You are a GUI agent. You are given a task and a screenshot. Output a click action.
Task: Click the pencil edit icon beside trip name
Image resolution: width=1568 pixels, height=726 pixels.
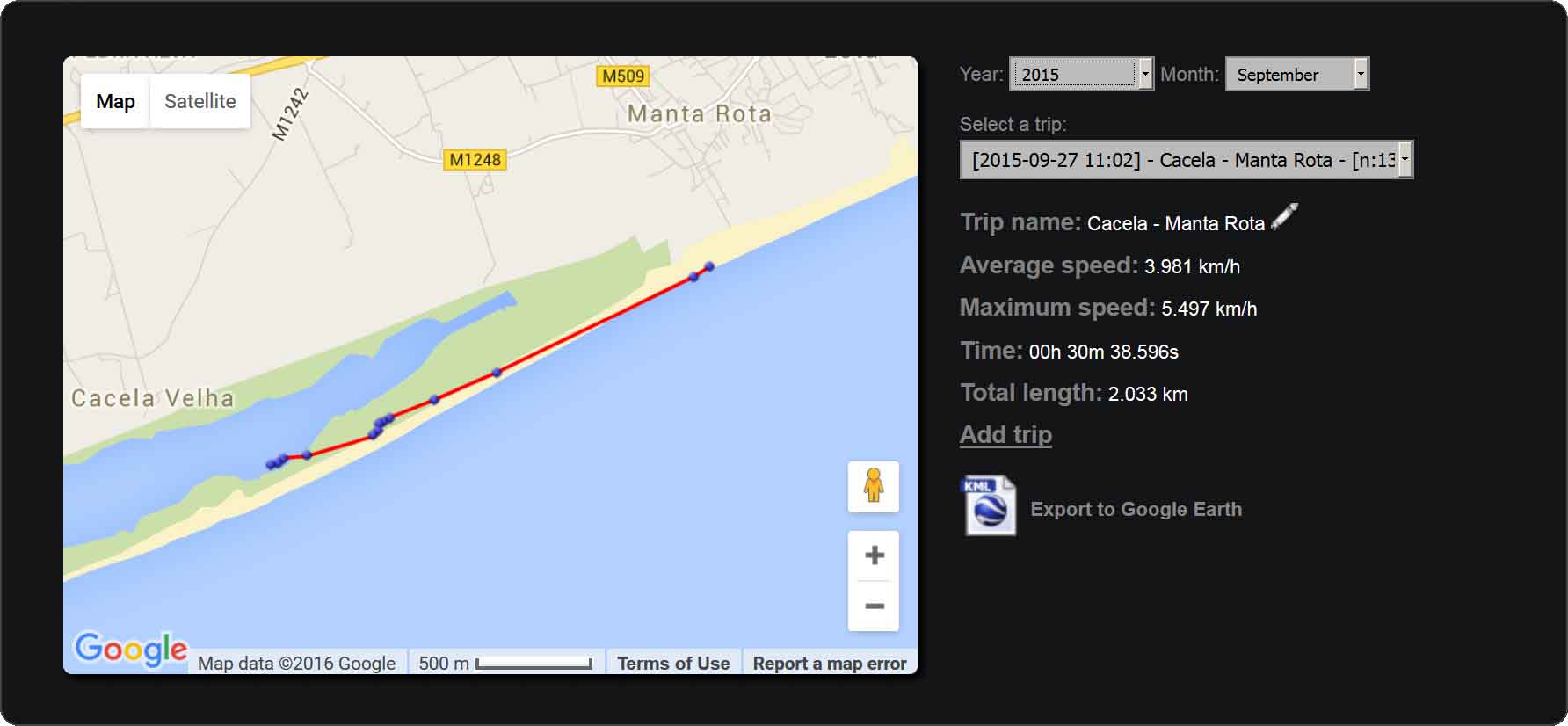tap(1284, 216)
